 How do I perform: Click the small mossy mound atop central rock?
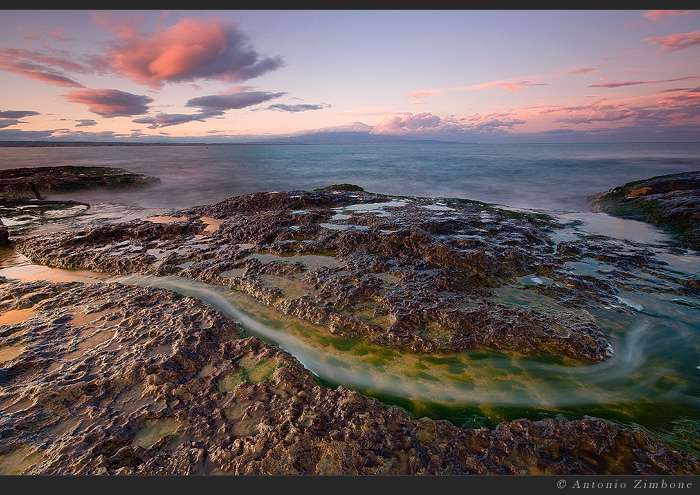tap(340, 188)
